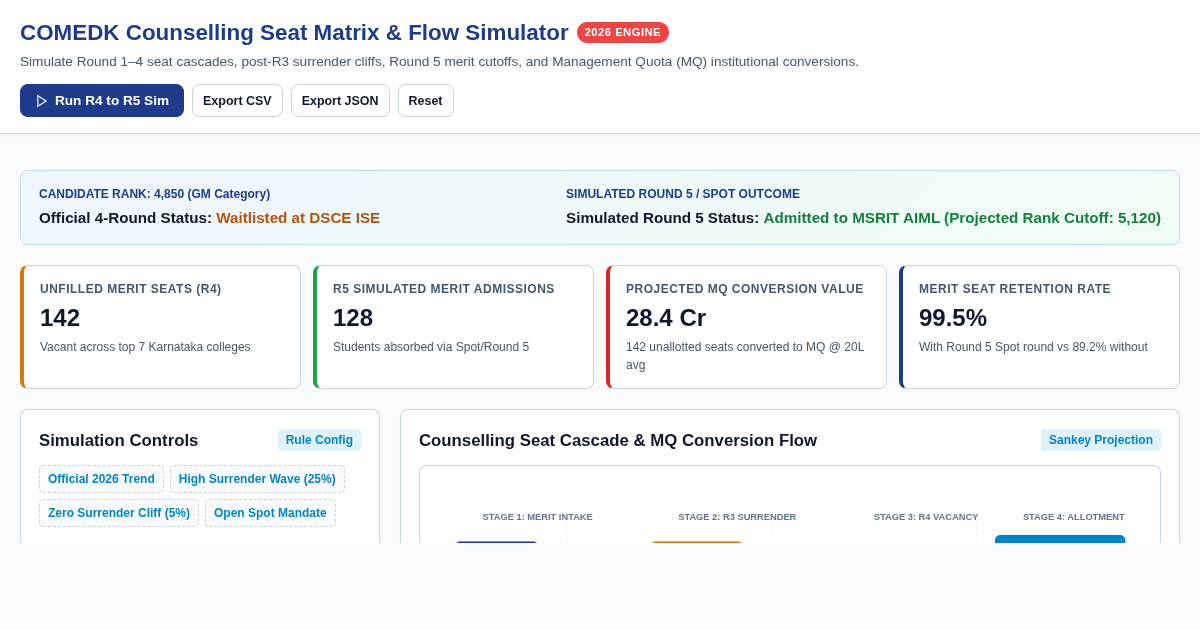
Task: Click the 'STAGE 1: MERIT INTAKE' label
Action: coord(538,517)
